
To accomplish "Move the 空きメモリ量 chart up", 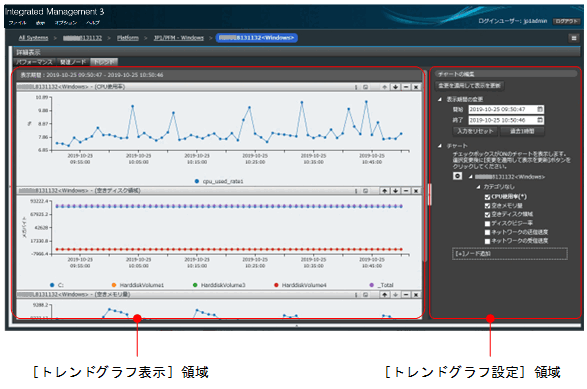I will click(384, 295).
